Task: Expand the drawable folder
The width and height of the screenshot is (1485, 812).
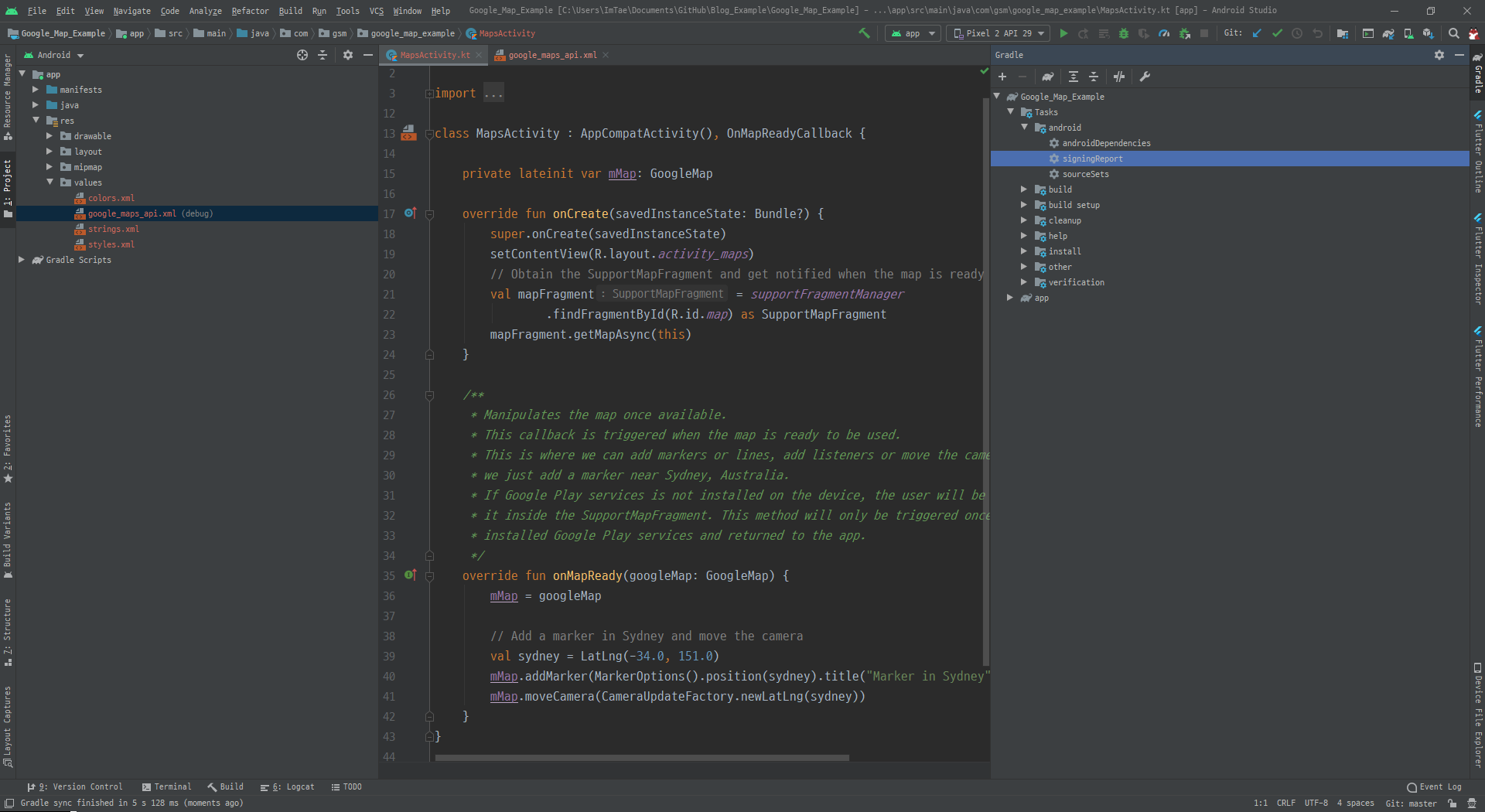Action: (49, 136)
